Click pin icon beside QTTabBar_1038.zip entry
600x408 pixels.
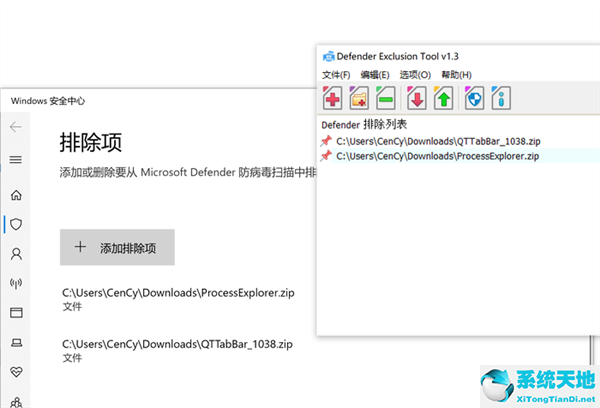click(x=326, y=141)
